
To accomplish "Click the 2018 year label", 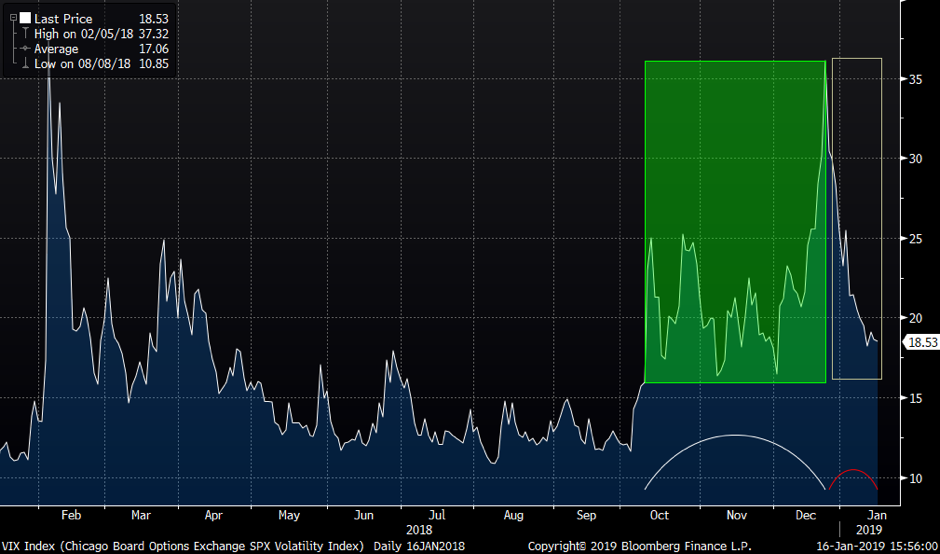I will pyautogui.click(x=419, y=531).
